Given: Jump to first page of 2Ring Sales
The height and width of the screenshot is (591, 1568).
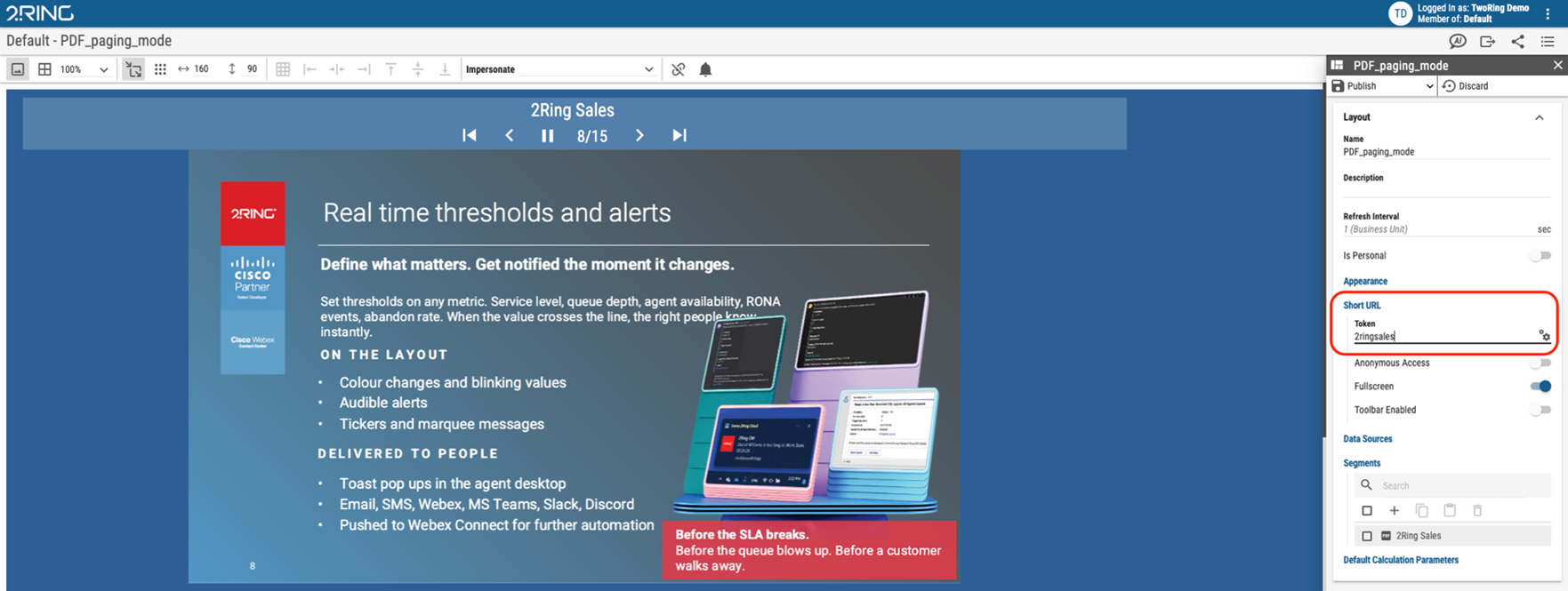Looking at the screenshot, I should click(x=470, y=135).
